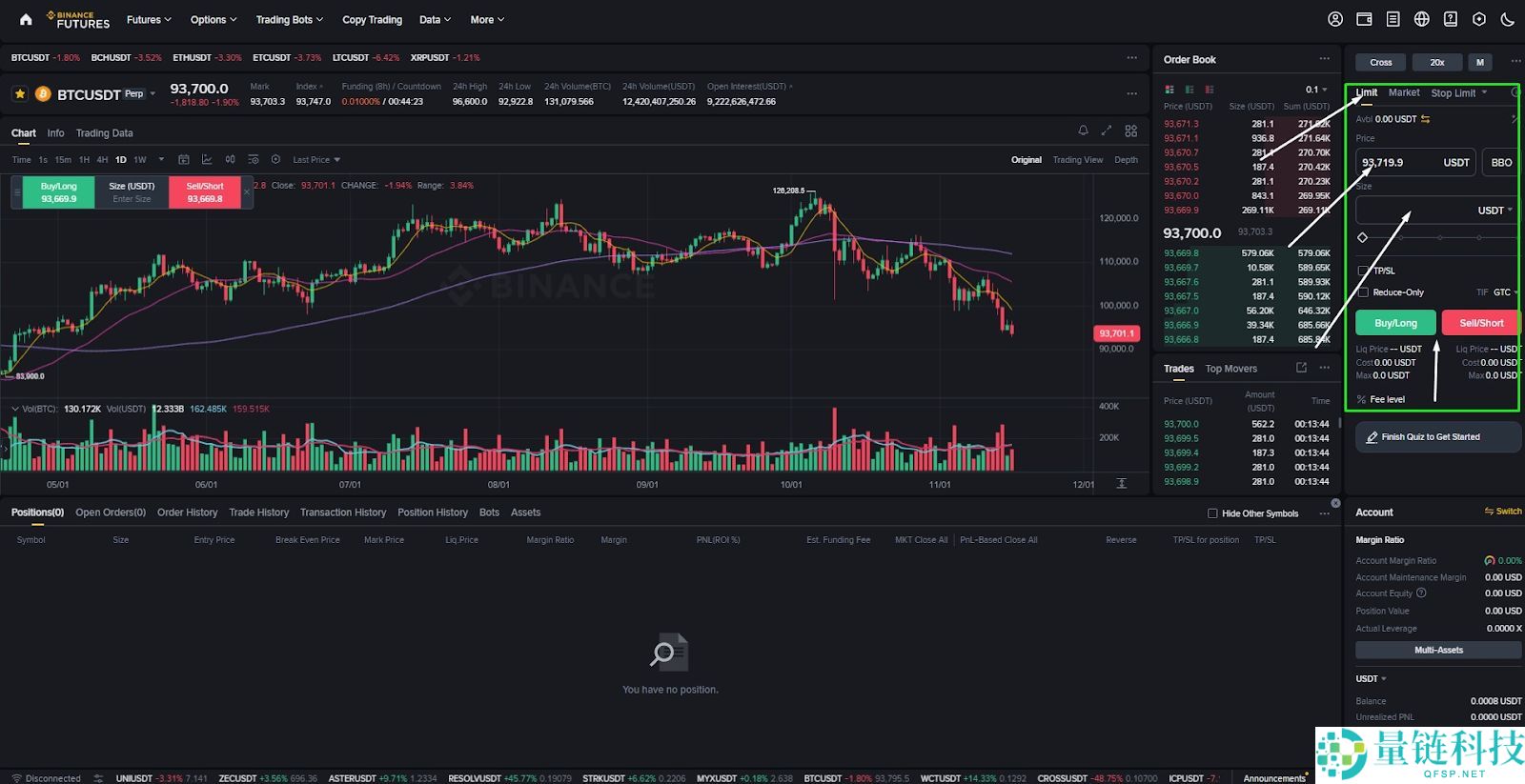This screenshot has height=784, width=1525.
Task: Open the chart indicators line-graph icon
Action: coord(206,159)
